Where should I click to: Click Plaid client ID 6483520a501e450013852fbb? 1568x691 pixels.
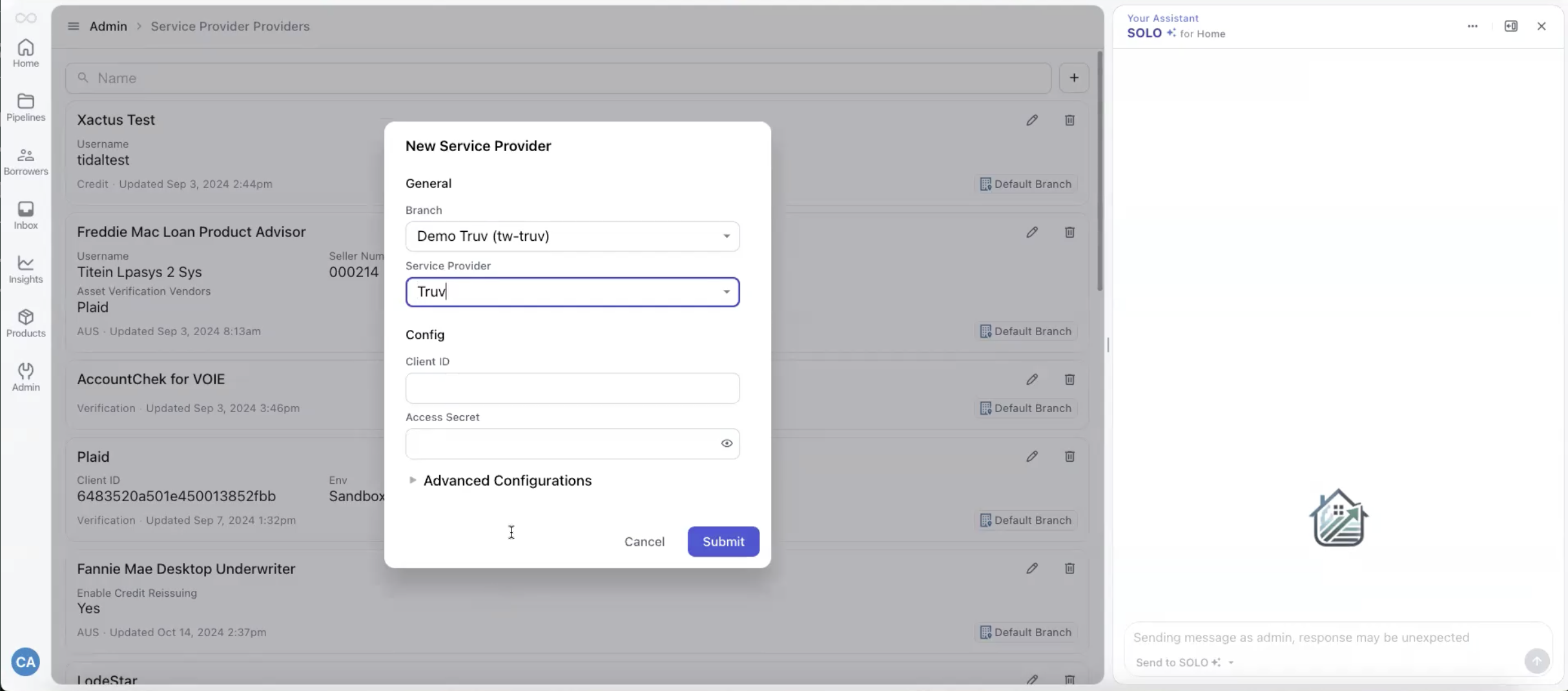point(176,496)
